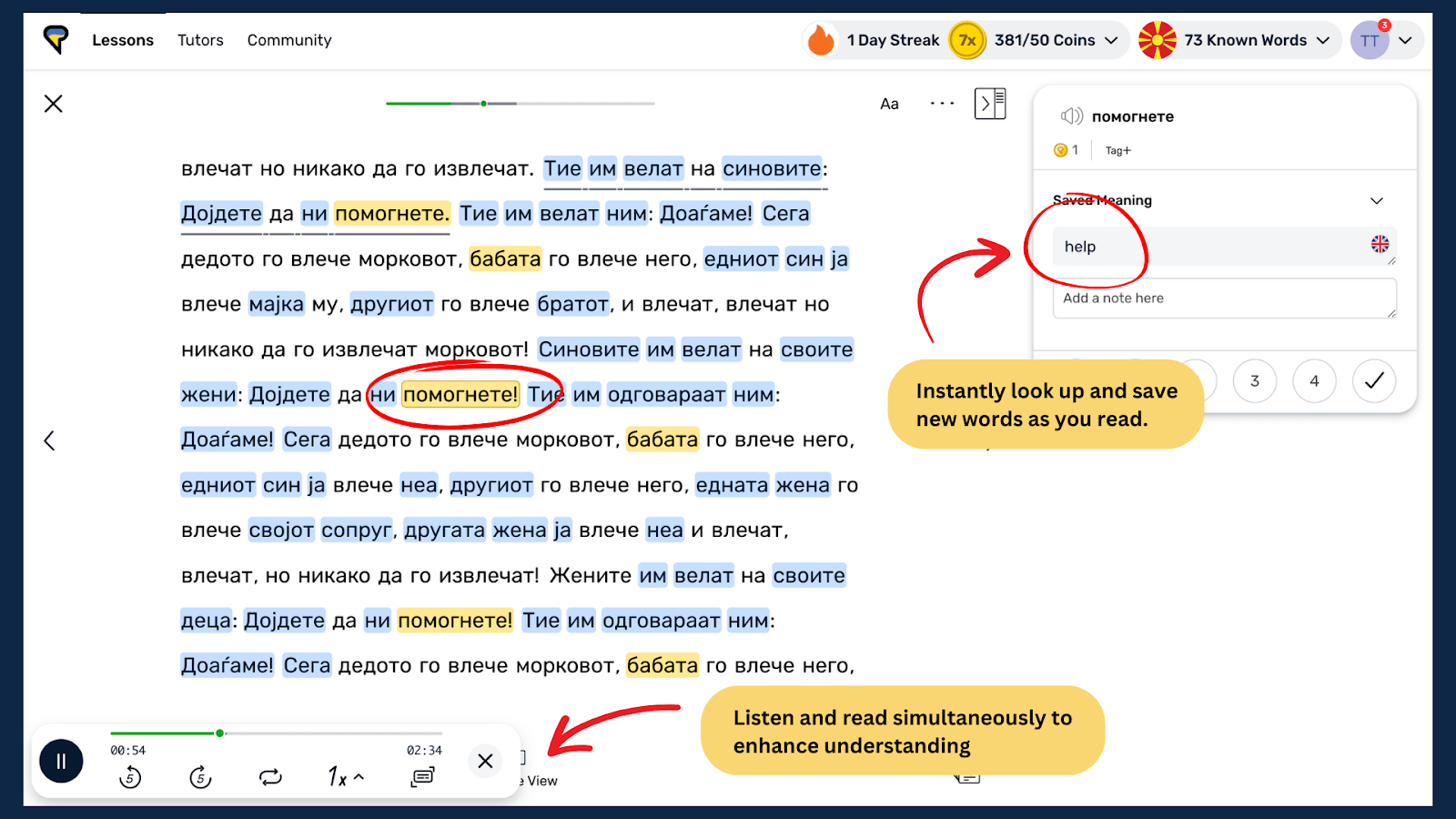The height and width of the screenshot is (819, 1456).
Task: Open the transcript captions view
Action: click(420, 777)
